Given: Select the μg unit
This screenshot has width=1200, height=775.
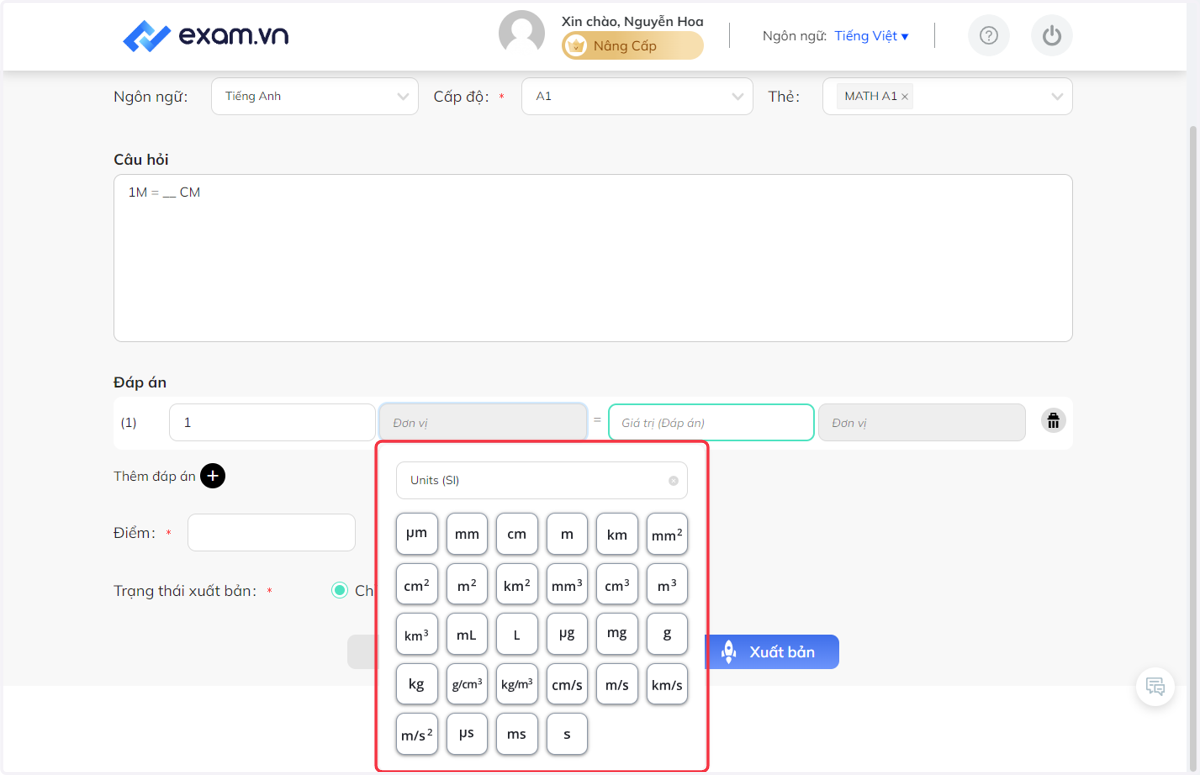Looking at the screenshot, I should (x=567, y=634).
